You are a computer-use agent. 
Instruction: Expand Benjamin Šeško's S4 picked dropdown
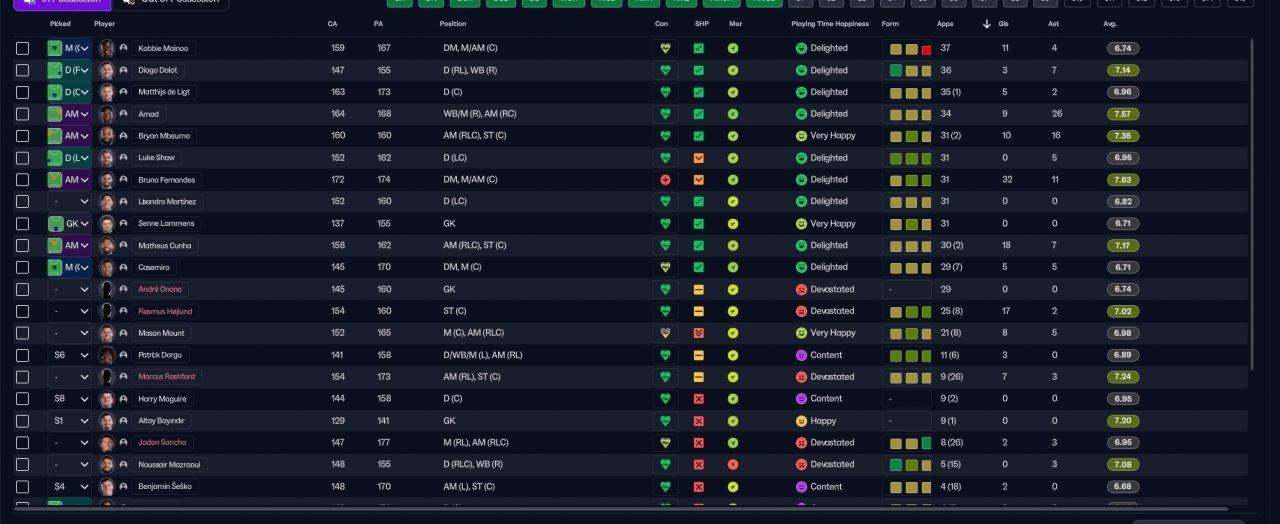tap(69, 487)
